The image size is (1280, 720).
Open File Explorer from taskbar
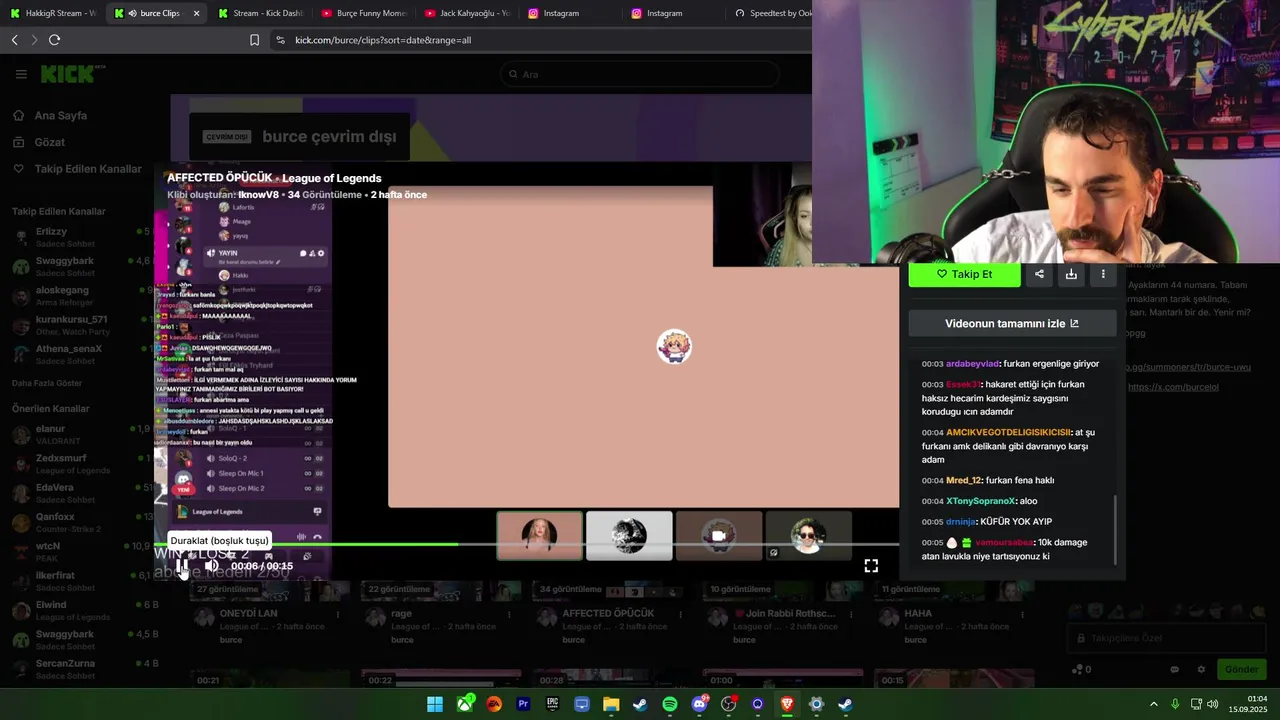611,704
